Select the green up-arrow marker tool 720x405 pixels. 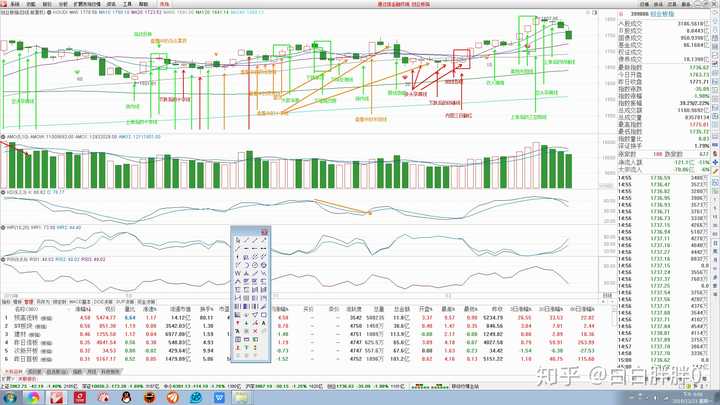tap(246, 323)
